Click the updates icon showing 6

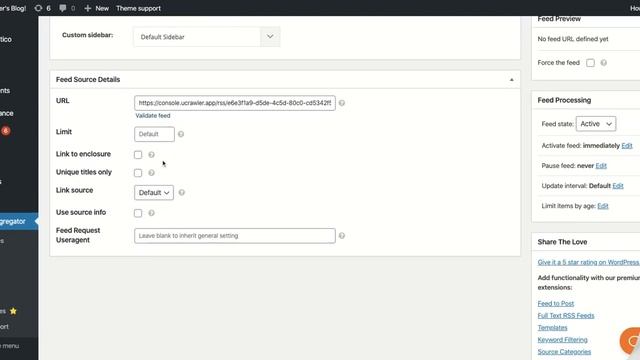click(38, 8)
